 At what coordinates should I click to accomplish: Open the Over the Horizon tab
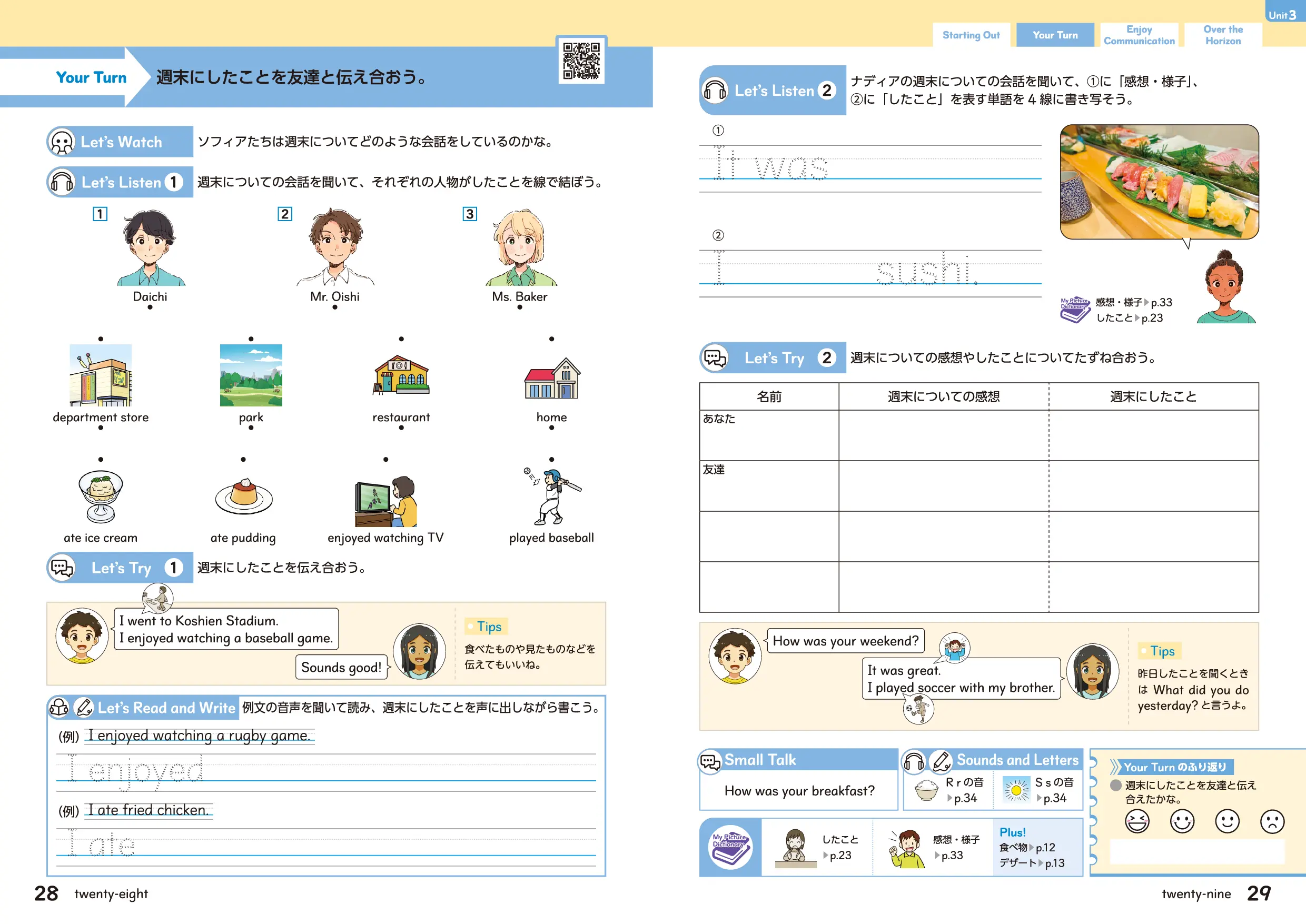coord(1223,35)
